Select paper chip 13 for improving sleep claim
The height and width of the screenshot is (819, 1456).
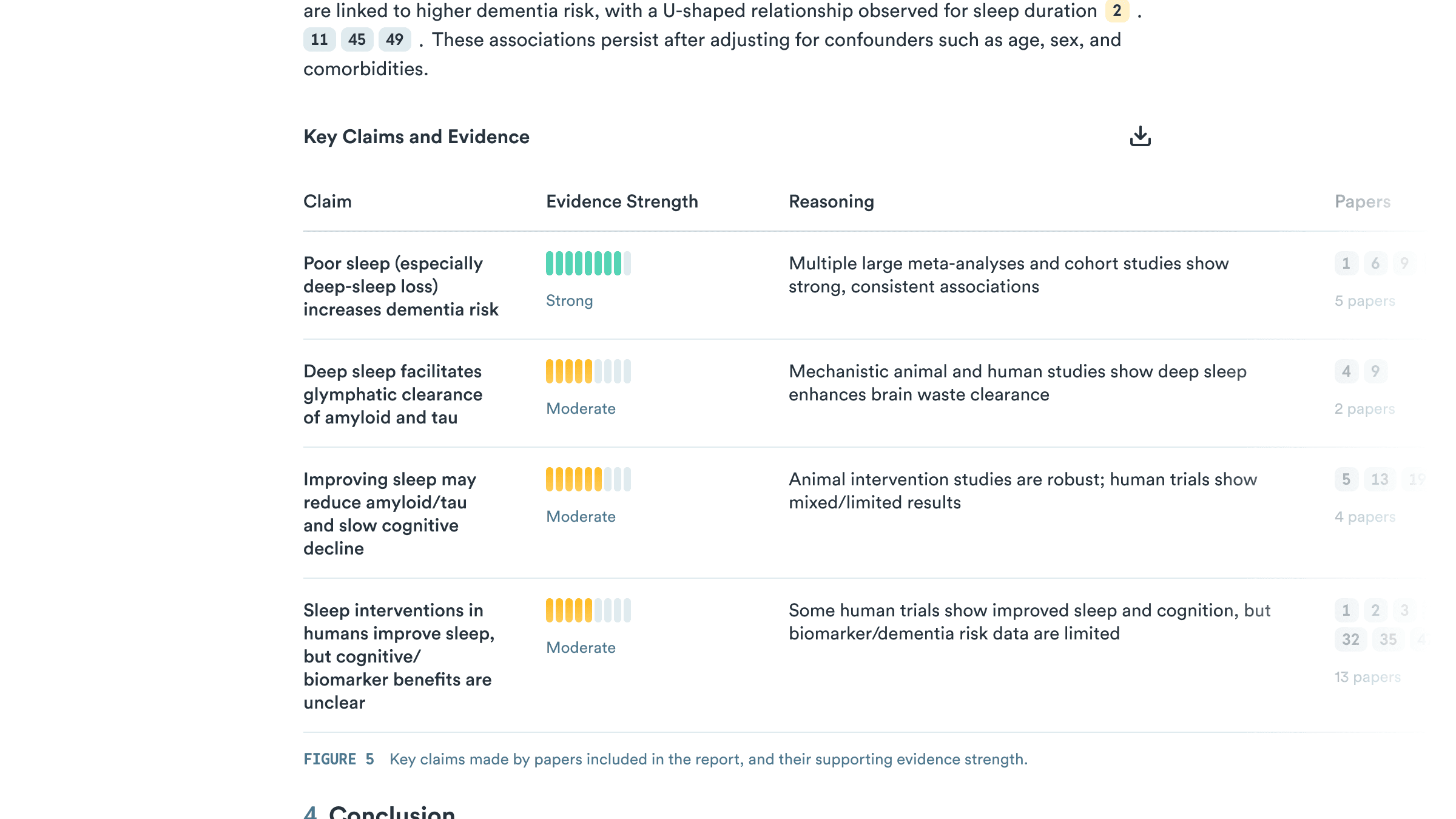coord(1379,479)
